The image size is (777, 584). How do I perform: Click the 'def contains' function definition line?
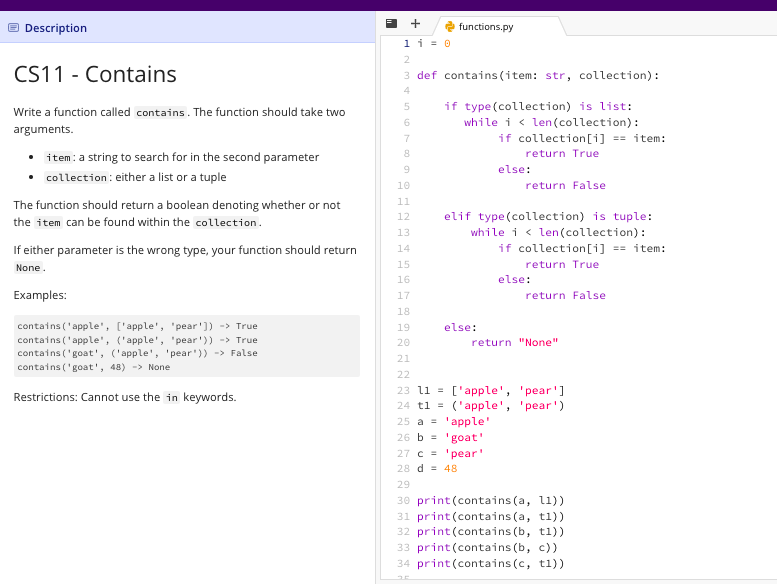(x=538, y=75)
